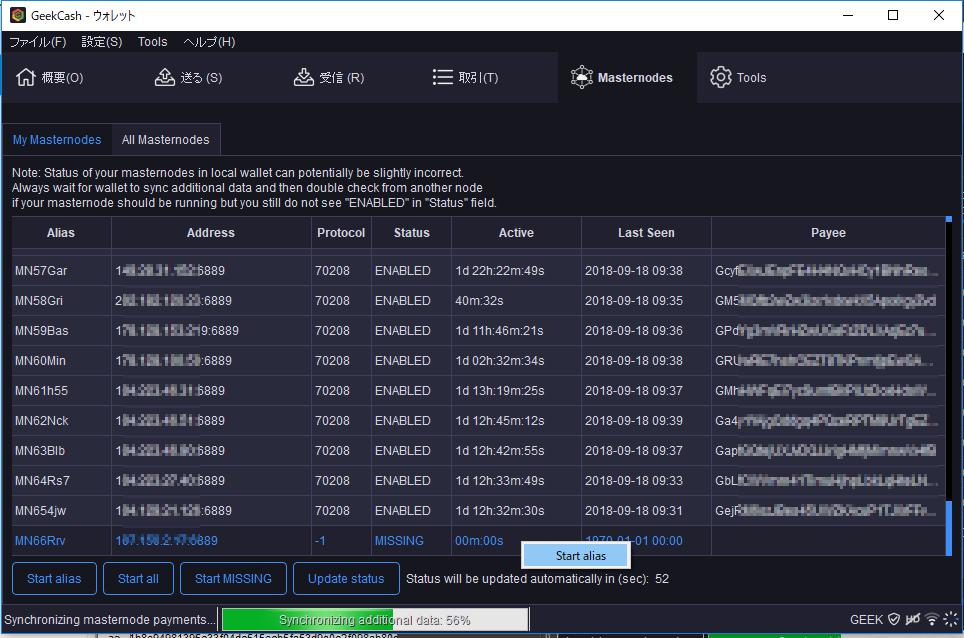Click the HD wallet disabled icon
Viewport: 964px width, 638px height.
point(912,620)
